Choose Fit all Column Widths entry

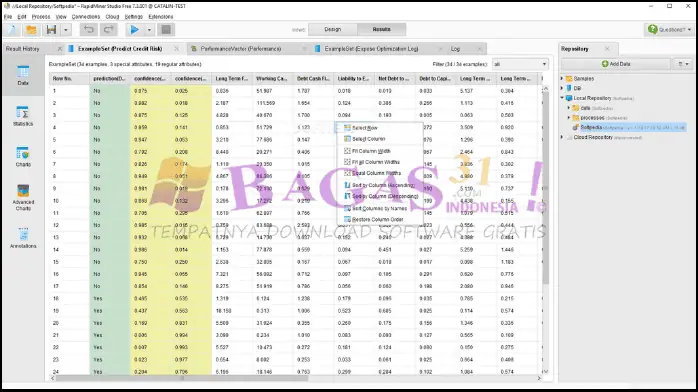coord(380,162)
